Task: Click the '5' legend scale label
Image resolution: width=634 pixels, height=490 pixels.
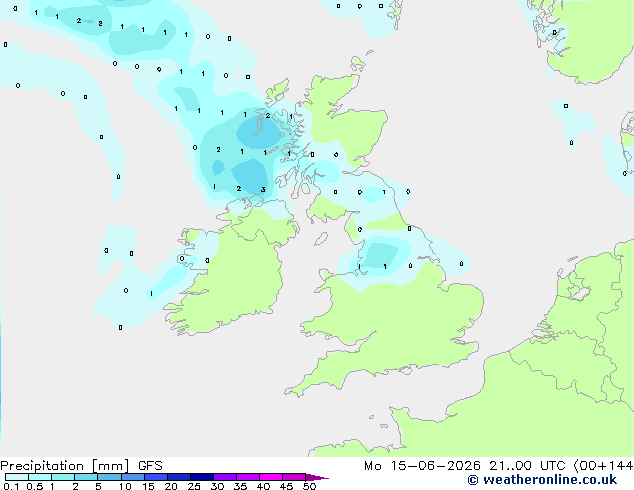Action: (x=98, y=486)
